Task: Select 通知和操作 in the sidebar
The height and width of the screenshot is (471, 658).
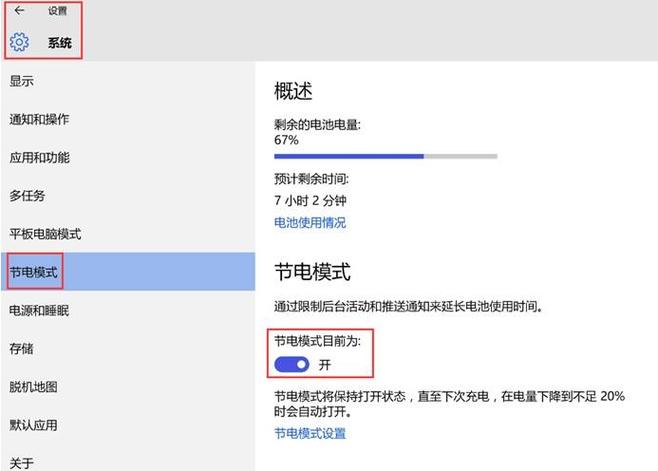Action: [128, 119]
